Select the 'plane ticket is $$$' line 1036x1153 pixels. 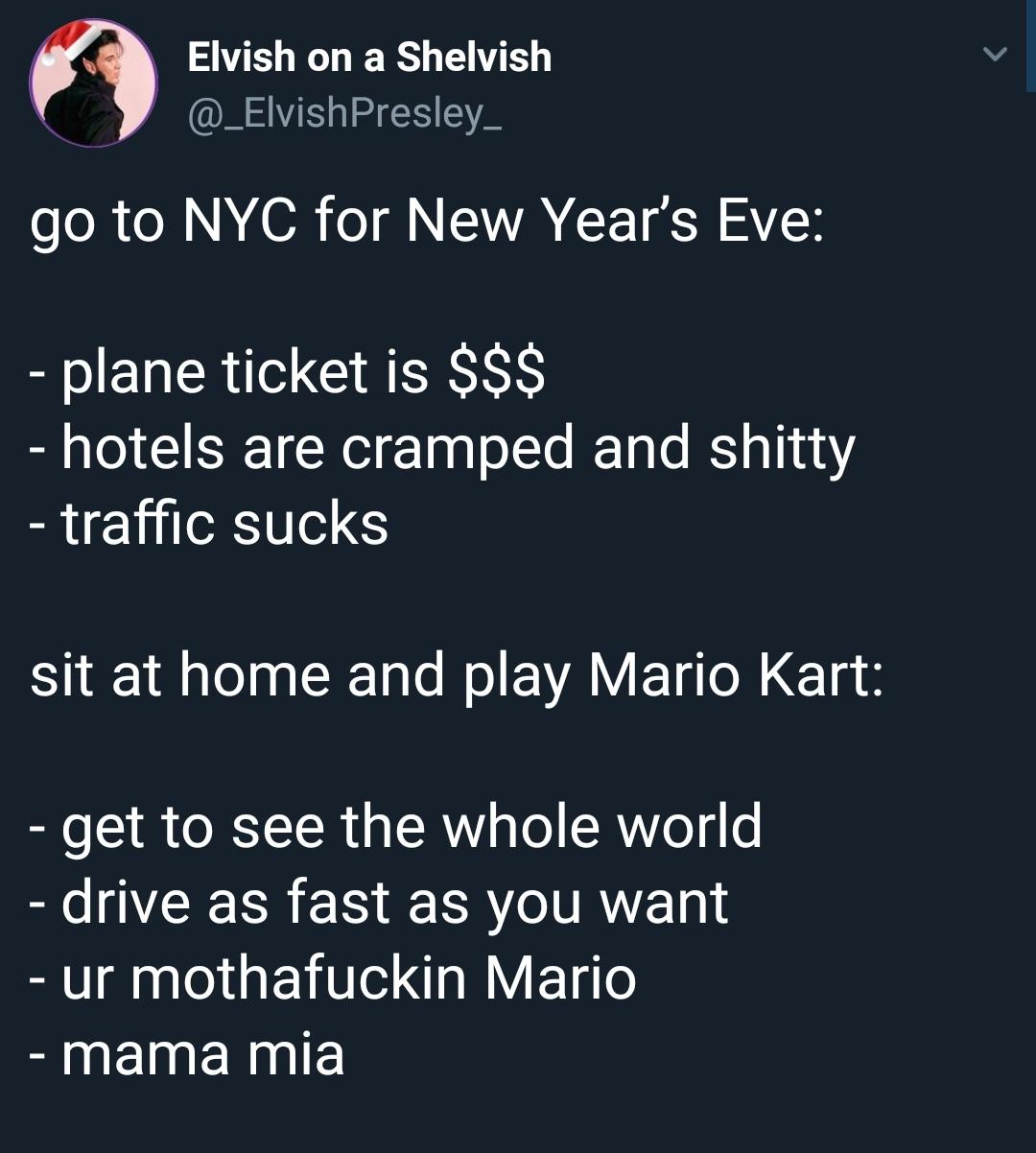(x=288, y=372)
